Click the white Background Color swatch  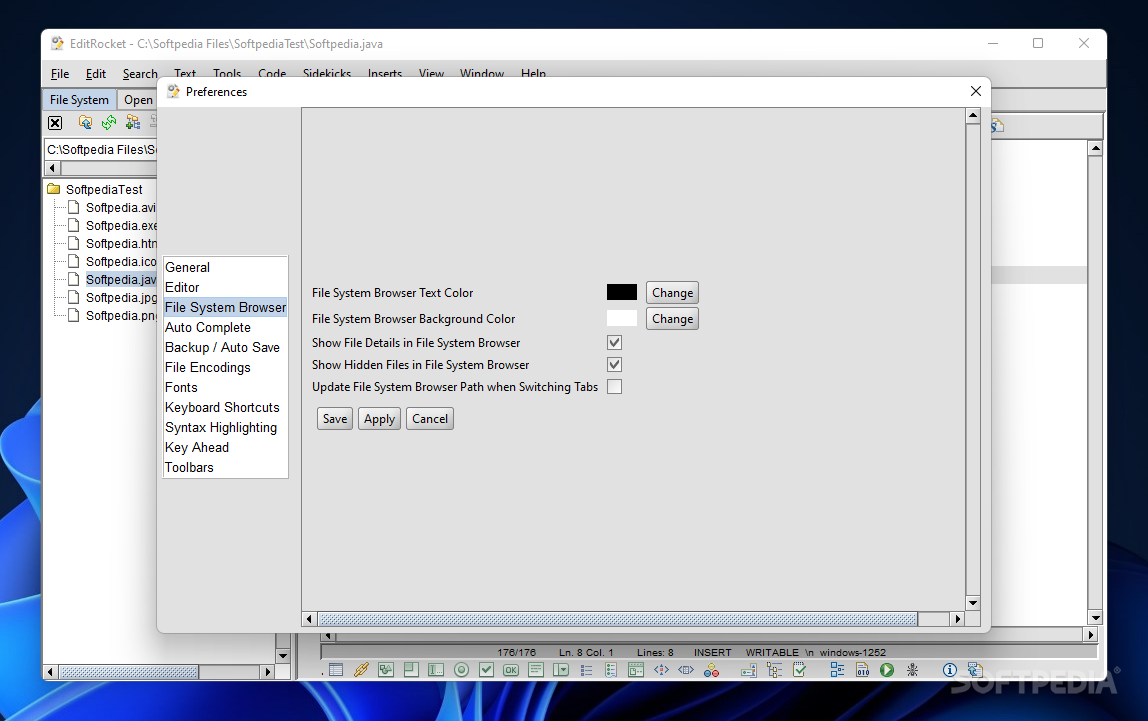tap(622, 318)
